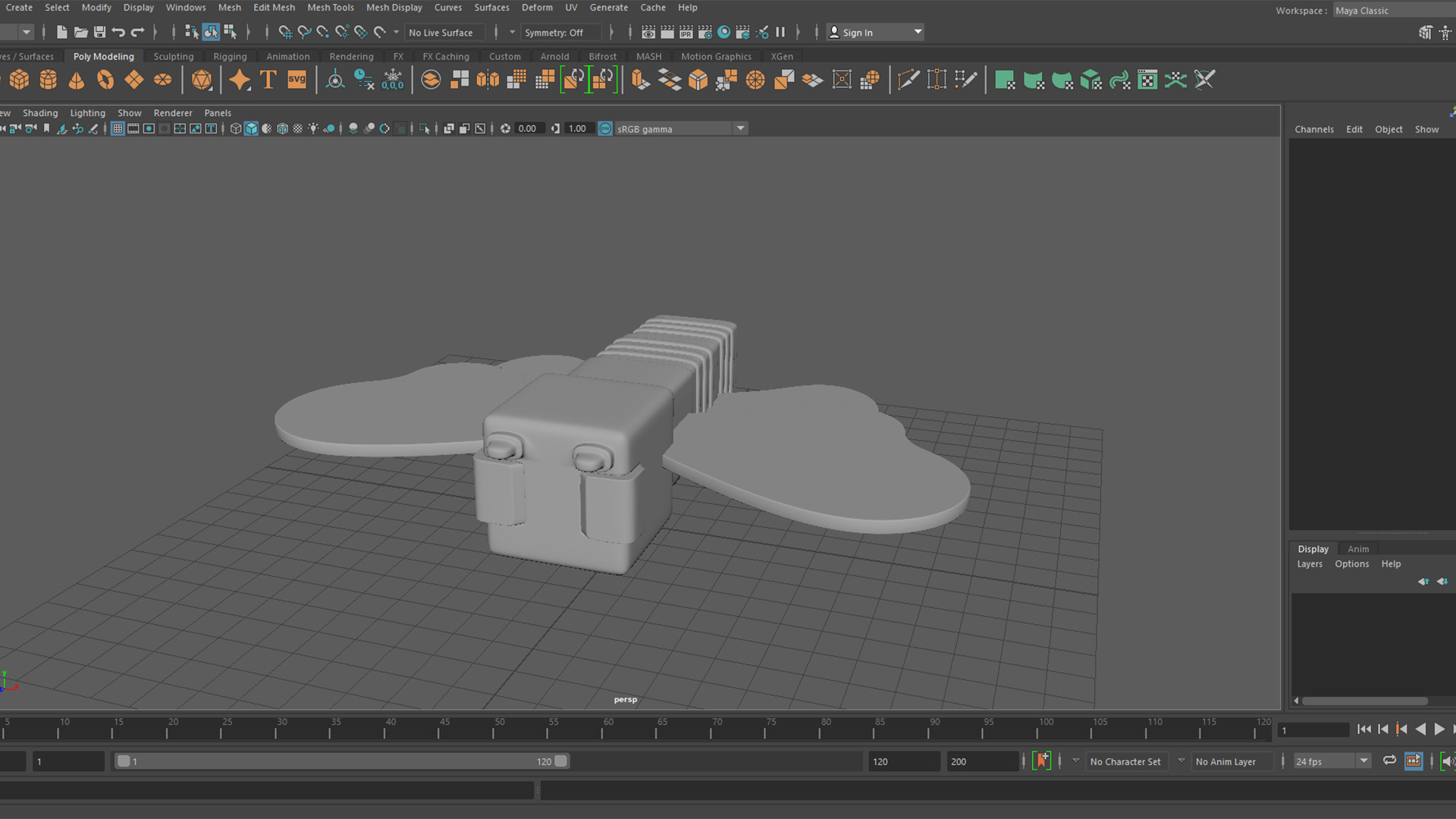The image size is (1456, 819).
Task: Click the pause Viewport 2.0 icon
Action: (x=780, y=32)
